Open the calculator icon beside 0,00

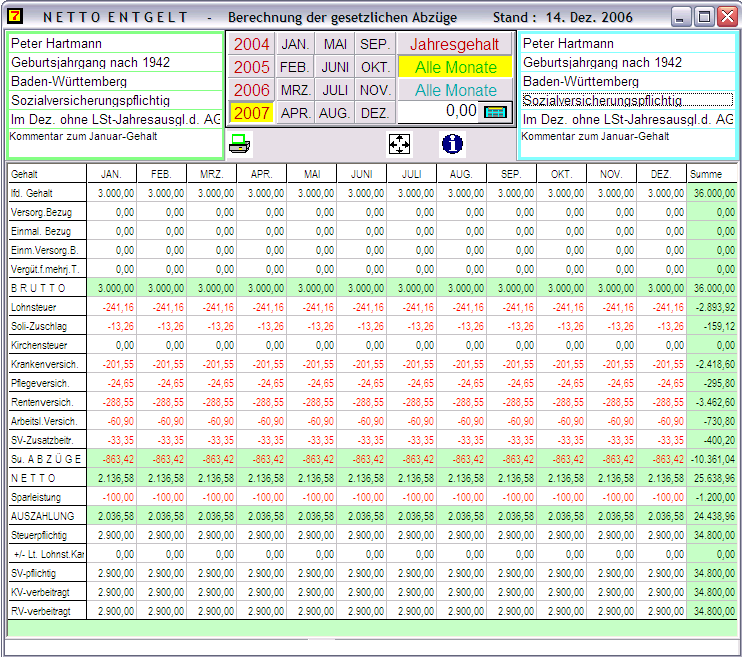(x=495, y=112)
